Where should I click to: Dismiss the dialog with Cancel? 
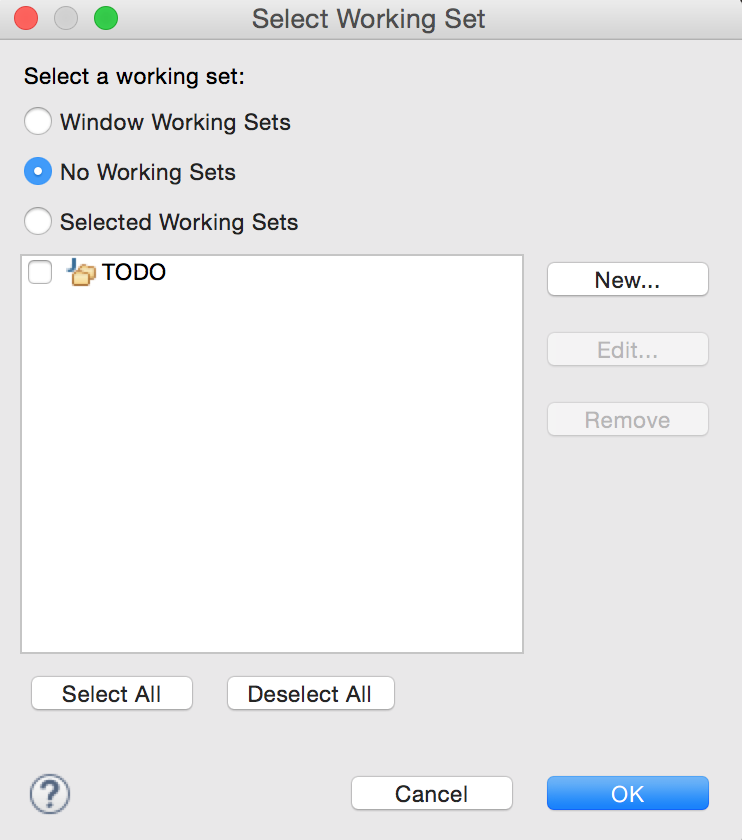point(431,793)
